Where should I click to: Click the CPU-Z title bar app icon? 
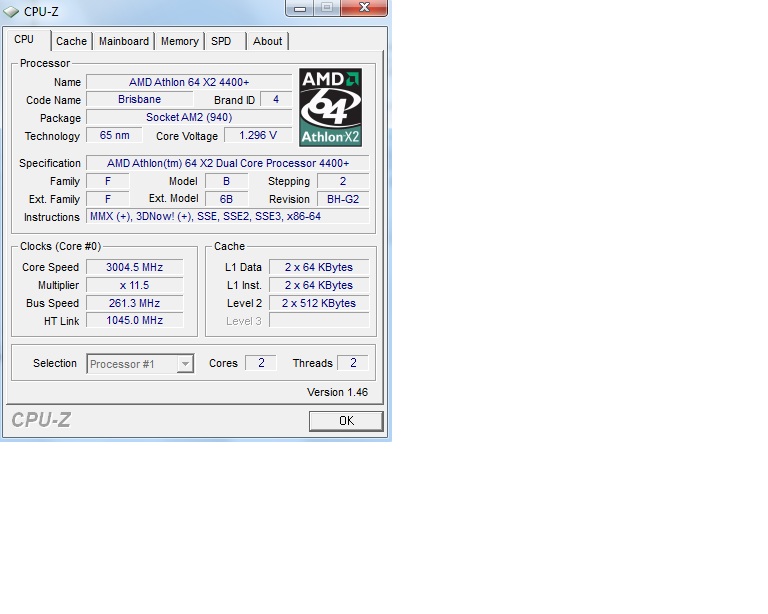[11, 11]
